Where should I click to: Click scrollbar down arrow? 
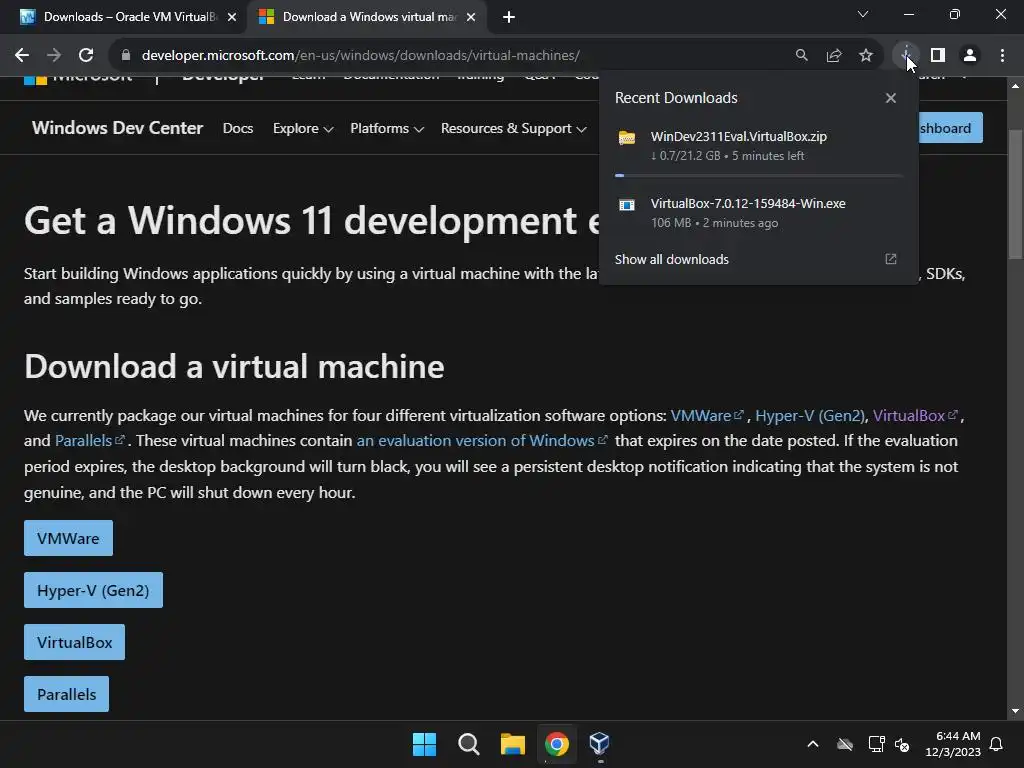(1015, 711)
